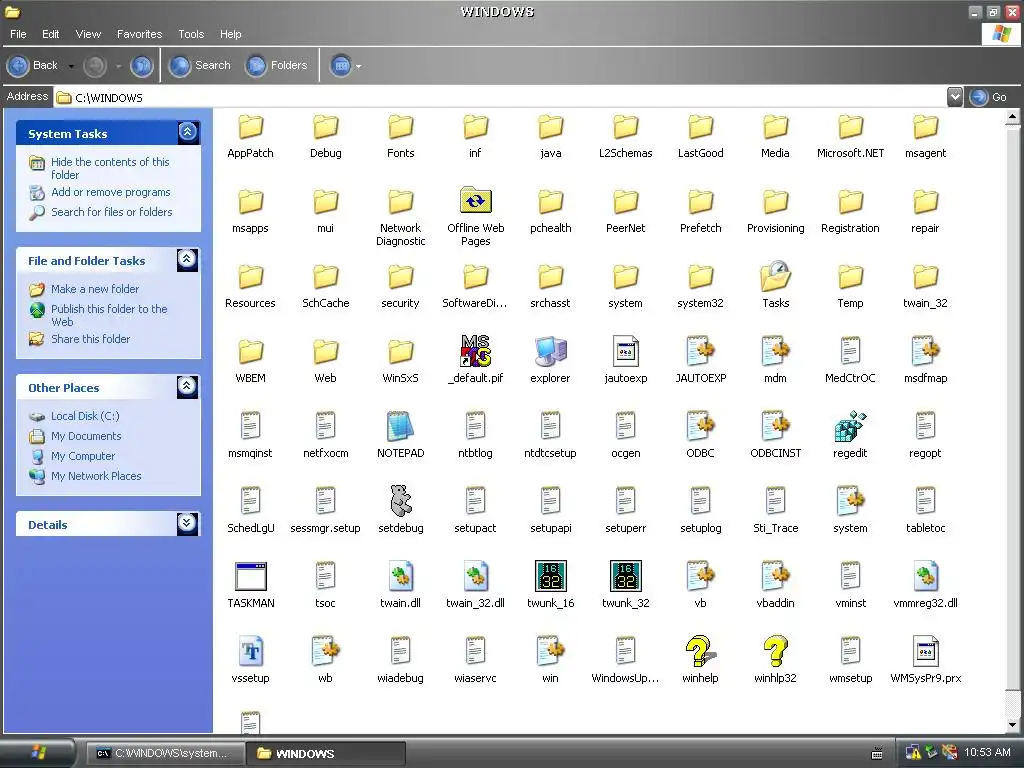
Task: Open the Edit menu
Action: tap(50, 34)
